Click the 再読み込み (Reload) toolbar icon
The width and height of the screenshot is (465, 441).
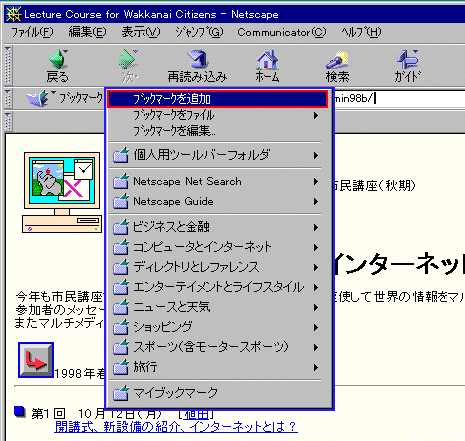[x=198, y=59]
